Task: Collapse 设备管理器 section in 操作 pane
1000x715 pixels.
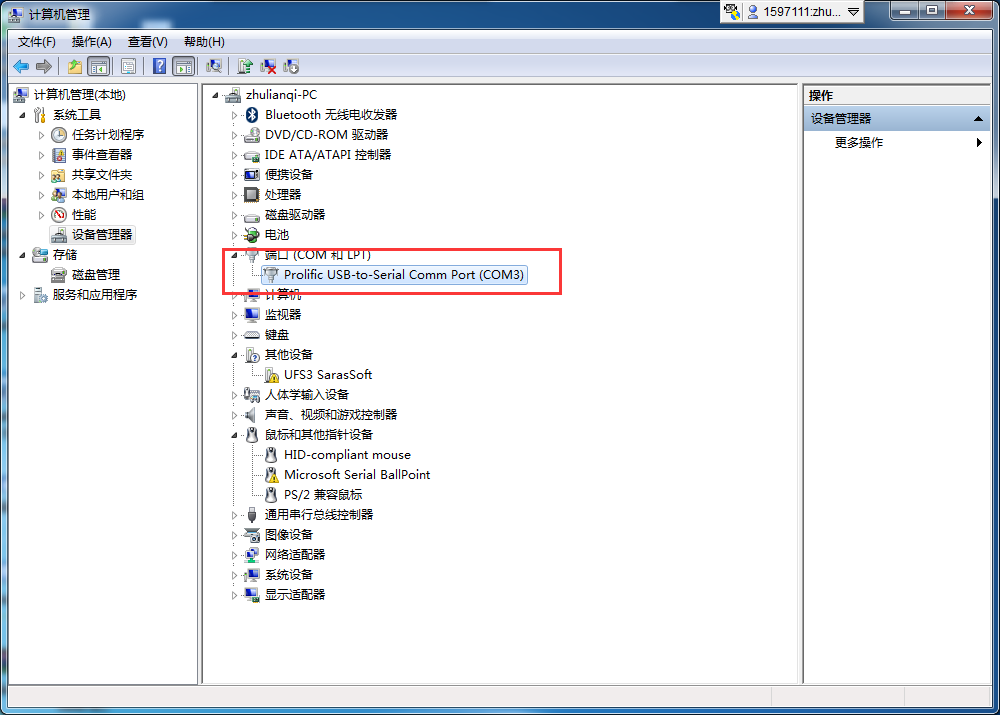Action: (x=978, y=119)
